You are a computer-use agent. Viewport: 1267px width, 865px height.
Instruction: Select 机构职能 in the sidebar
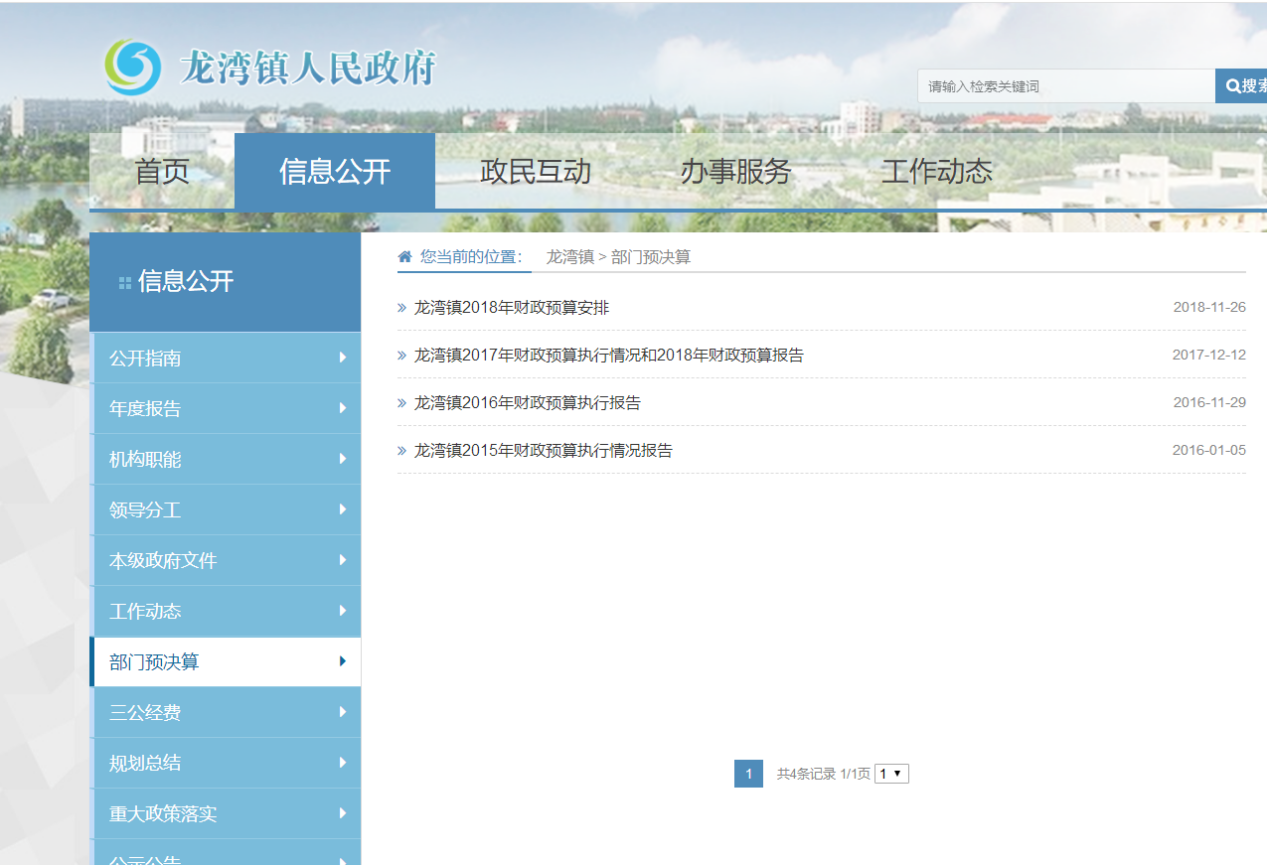145,459
